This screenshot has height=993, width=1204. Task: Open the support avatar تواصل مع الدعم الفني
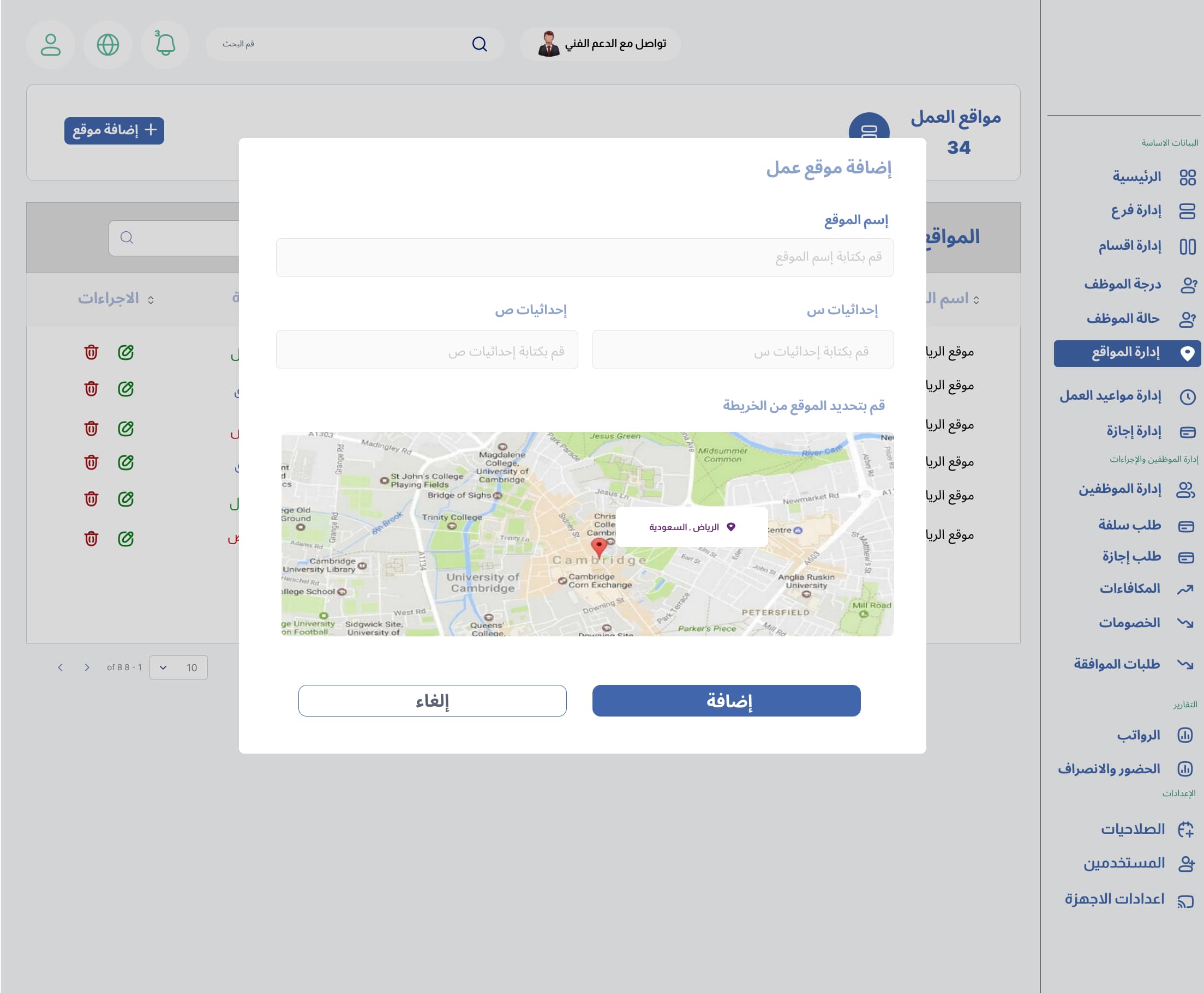(x=549, y=44)
